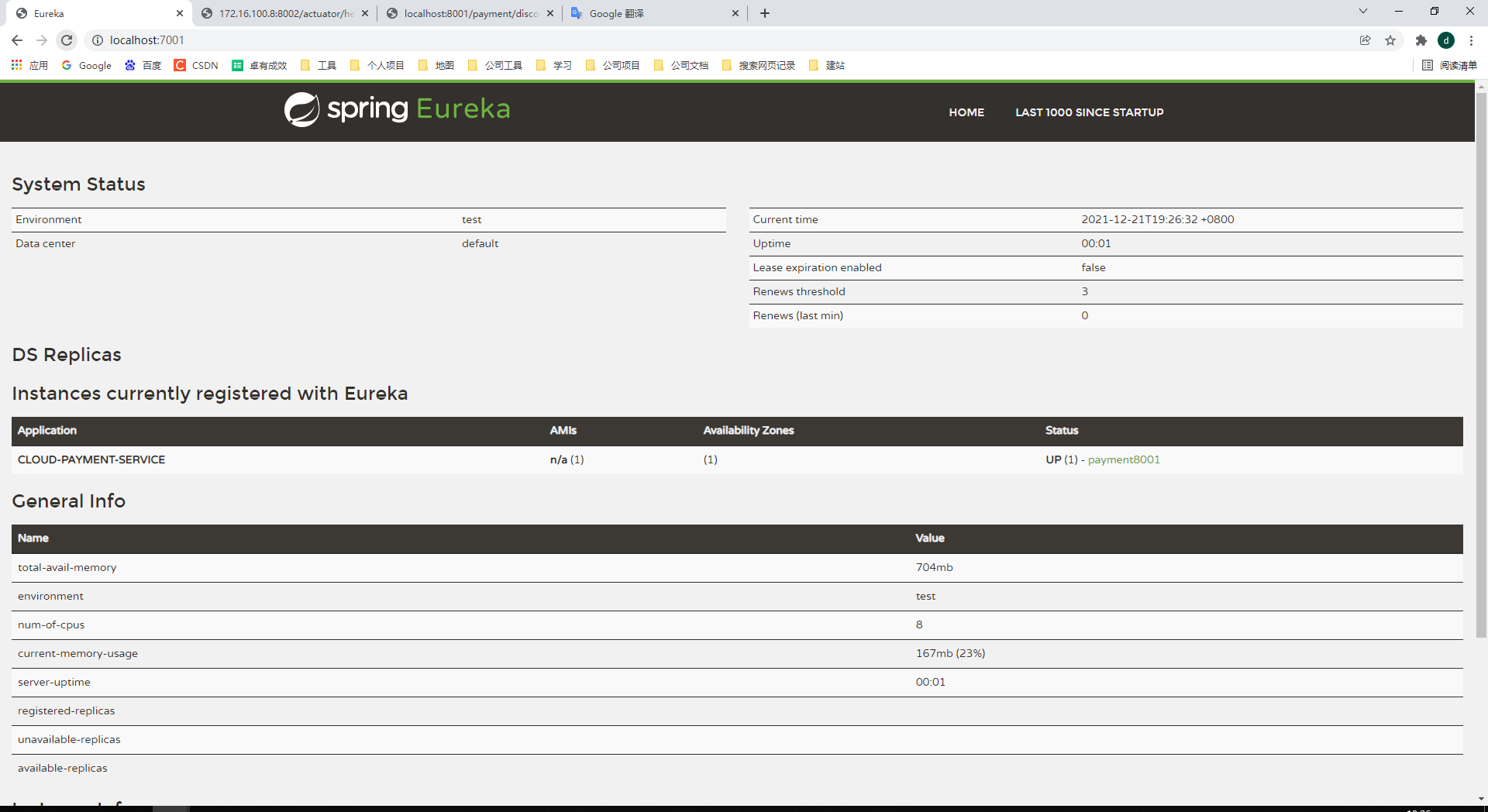
Task: Open the extensions puzzle icon
Action: 1421,40
